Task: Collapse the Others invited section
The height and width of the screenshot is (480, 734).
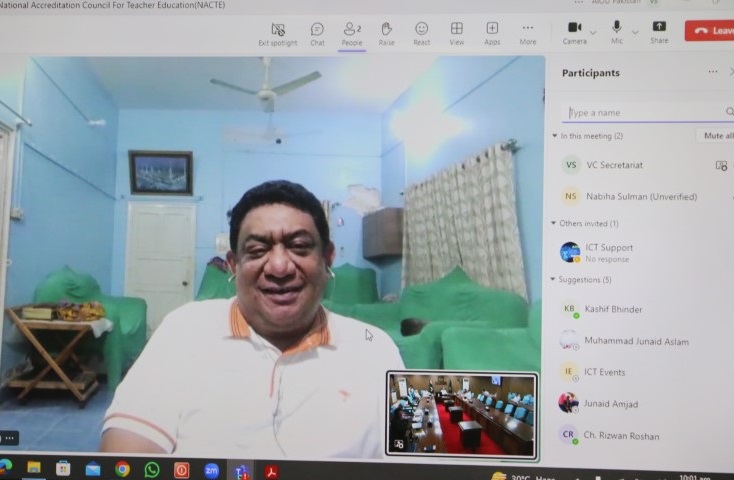Action: click(x=553, y=223)
